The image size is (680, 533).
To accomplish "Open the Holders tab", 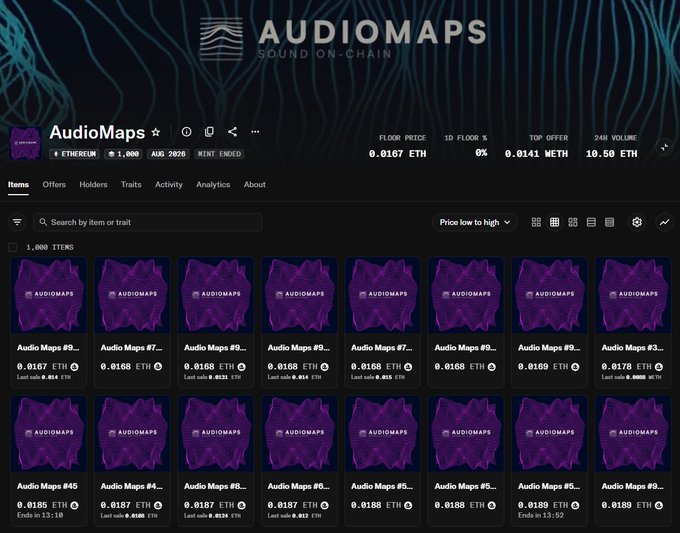I will 93,185.
